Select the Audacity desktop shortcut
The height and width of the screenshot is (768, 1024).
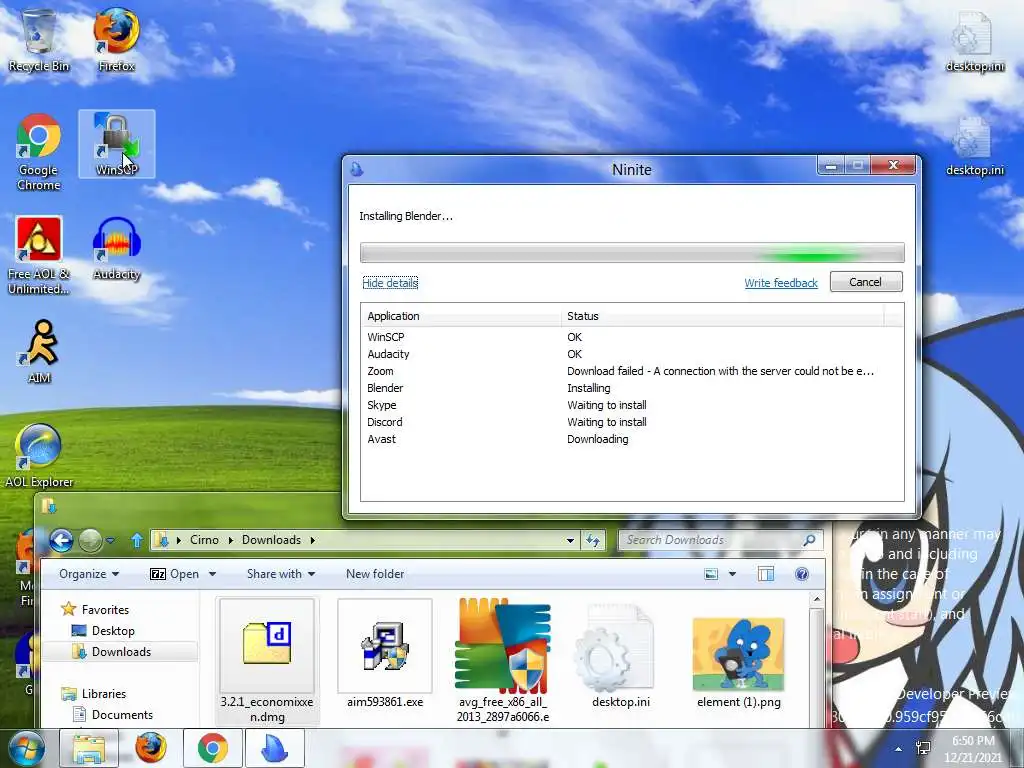click(116, 249)
